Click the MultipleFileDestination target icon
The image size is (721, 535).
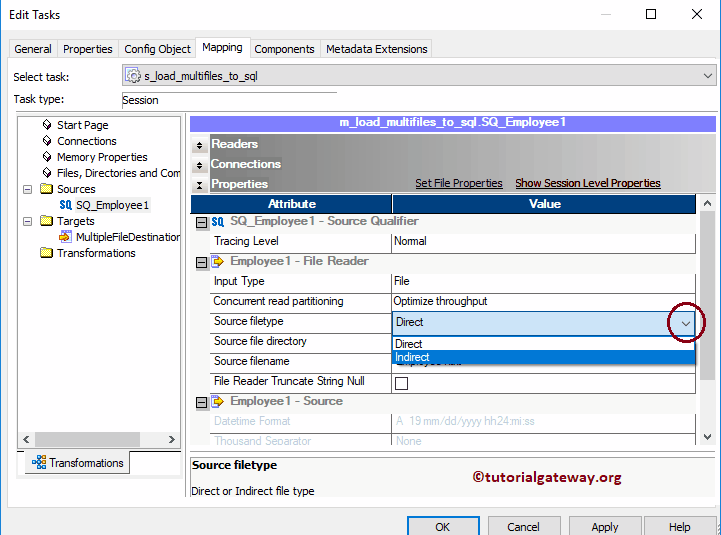point(65,237)
